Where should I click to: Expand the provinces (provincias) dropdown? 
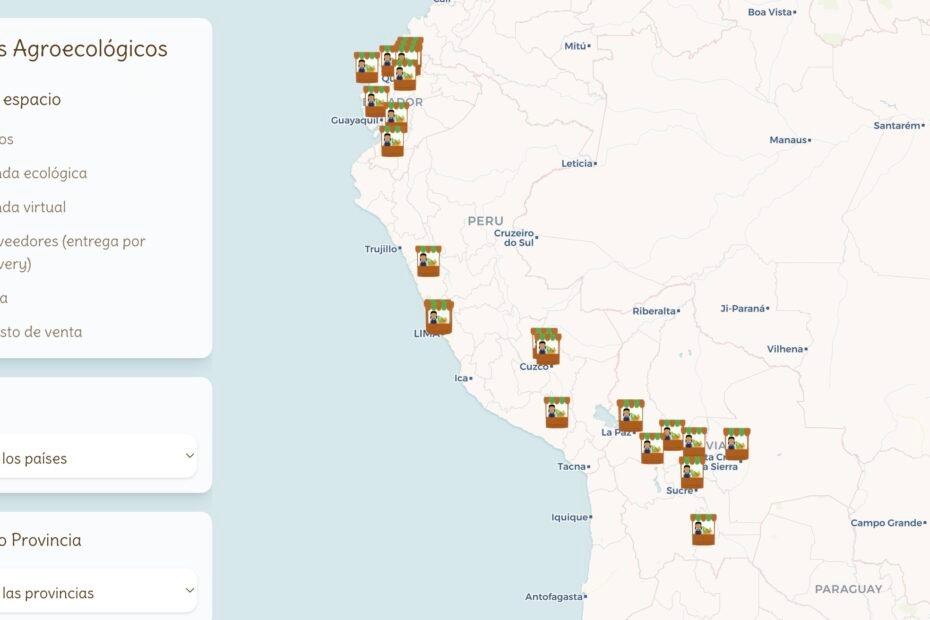(x=95, y=593)
